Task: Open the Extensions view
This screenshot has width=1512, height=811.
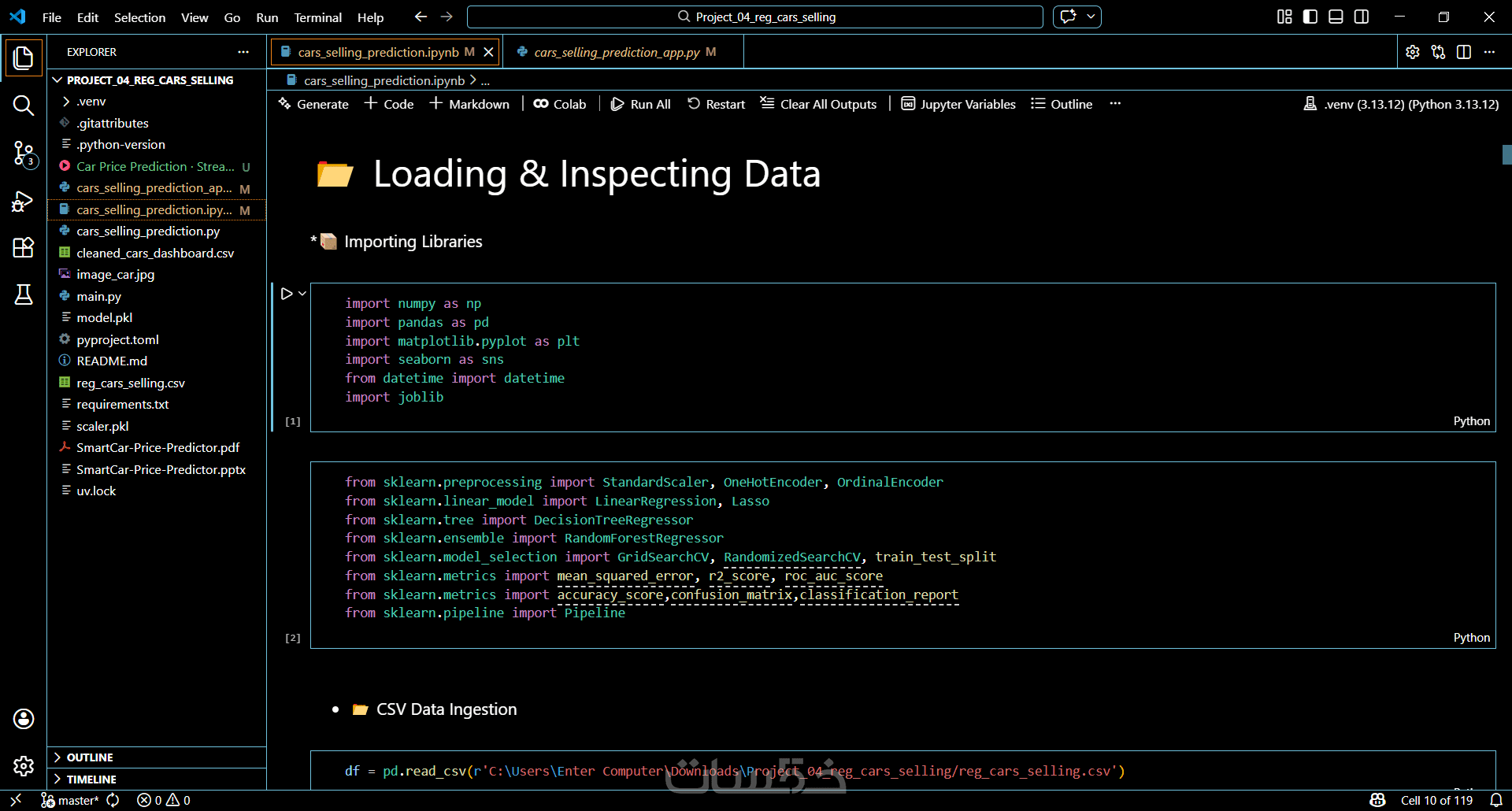Action: [24, 248]
